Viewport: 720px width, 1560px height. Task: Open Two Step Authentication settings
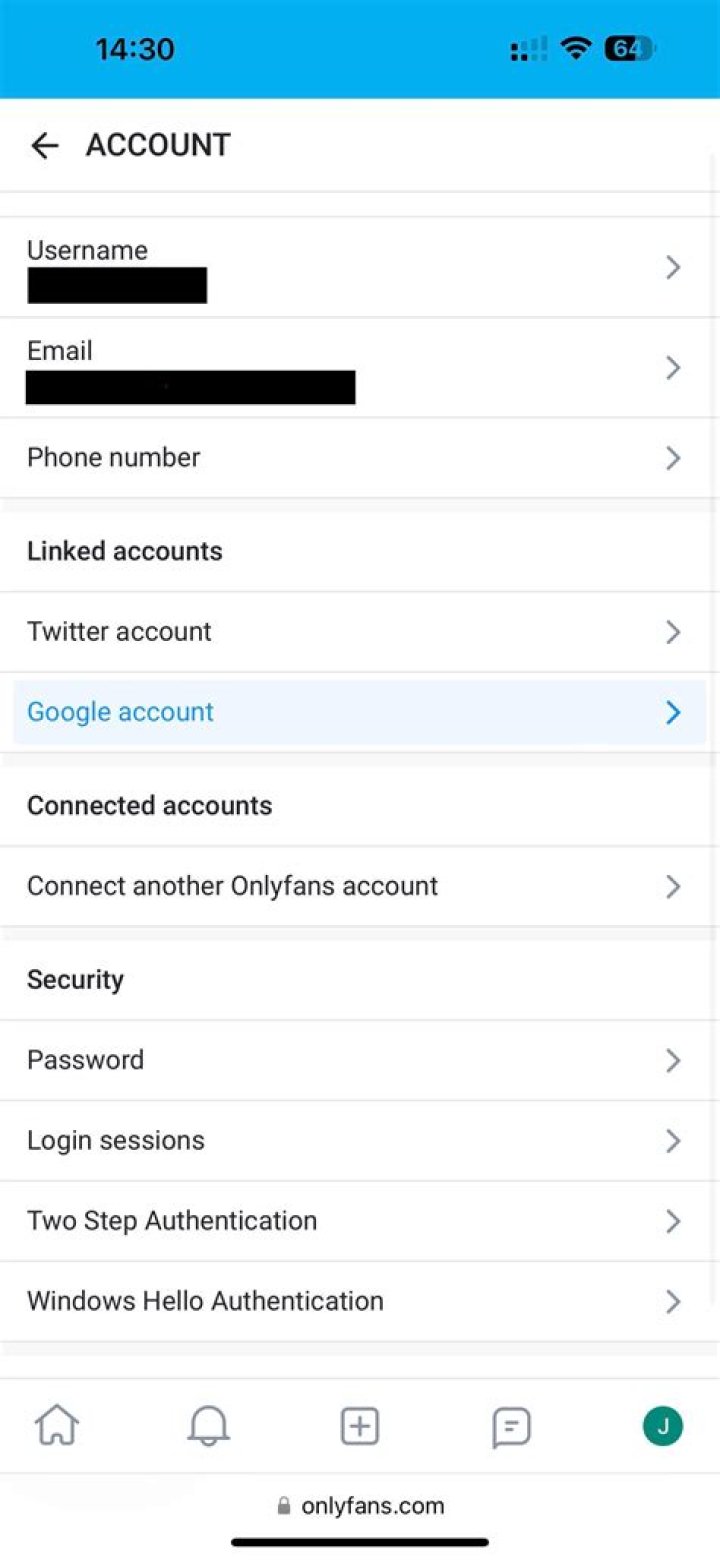360,1220
